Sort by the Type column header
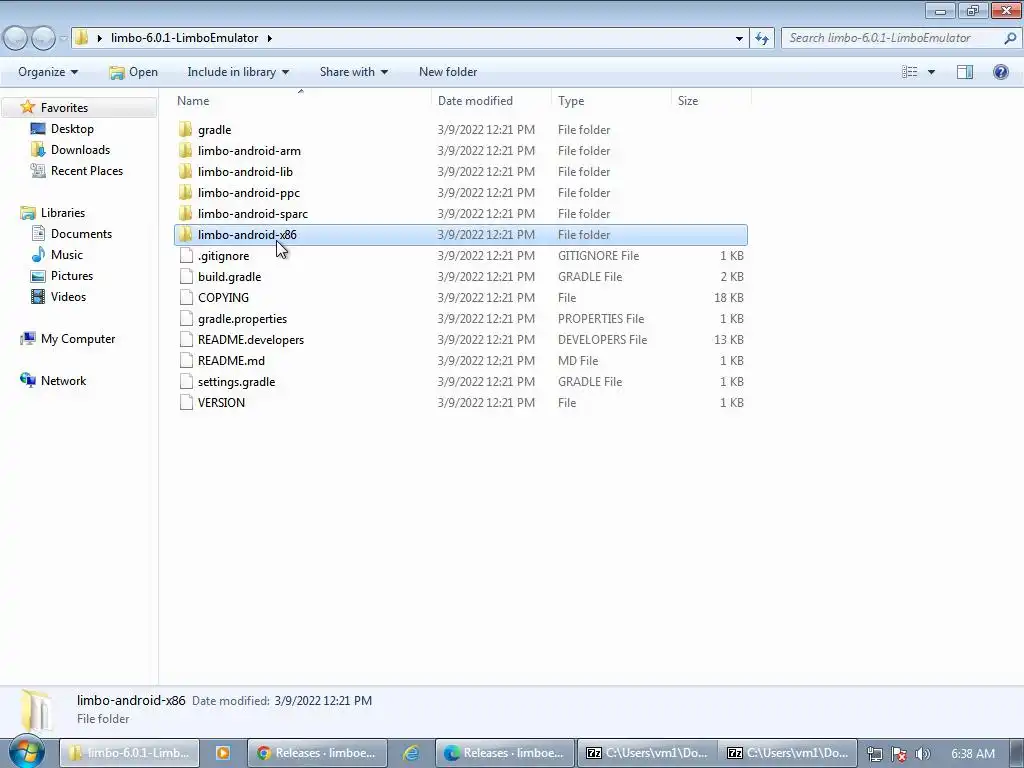The width and height of the screenshot is (1024, 768). [611, 101]
